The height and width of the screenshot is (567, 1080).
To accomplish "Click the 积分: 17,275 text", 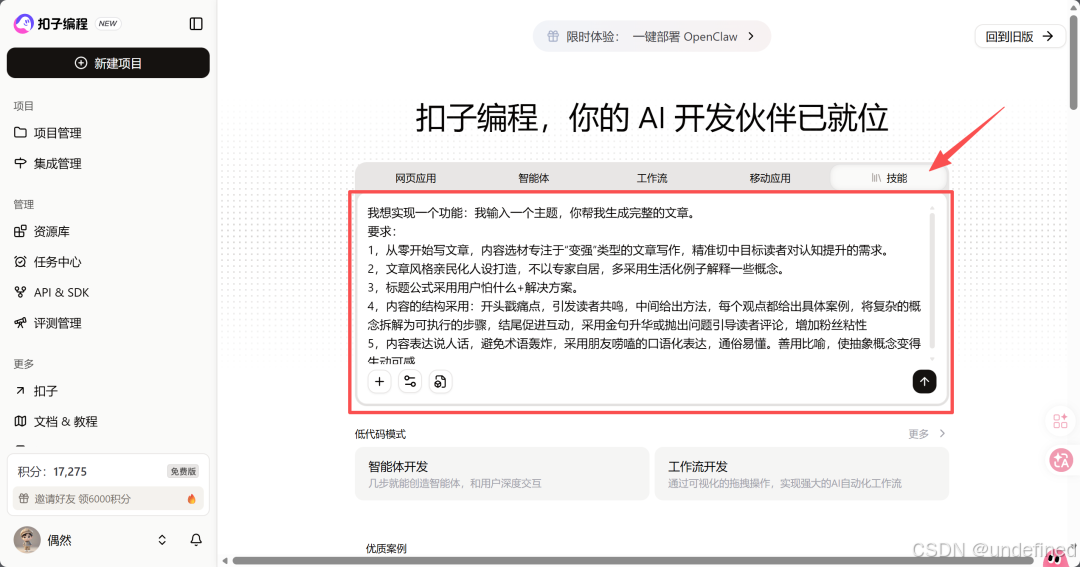I will pyautogui.click(x=52, y=472).
